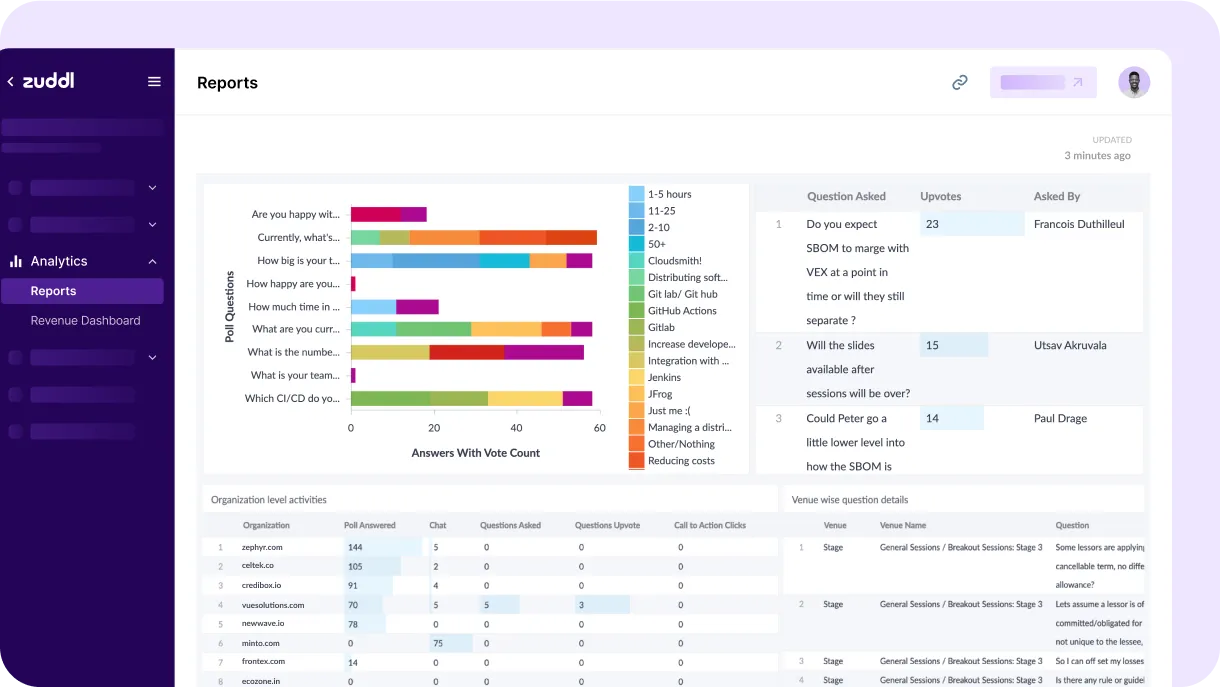Click the chat value 75 for minto.com
Image resolution: width=1220 pixels, height=687 pixels.
coord(437,643)
